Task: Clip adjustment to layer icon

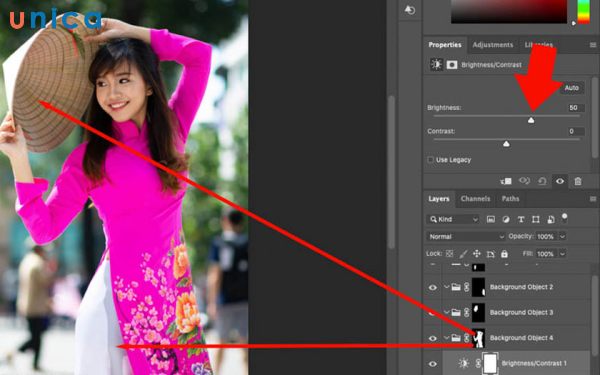Action: pyautogui.click(x=506, y=181)
